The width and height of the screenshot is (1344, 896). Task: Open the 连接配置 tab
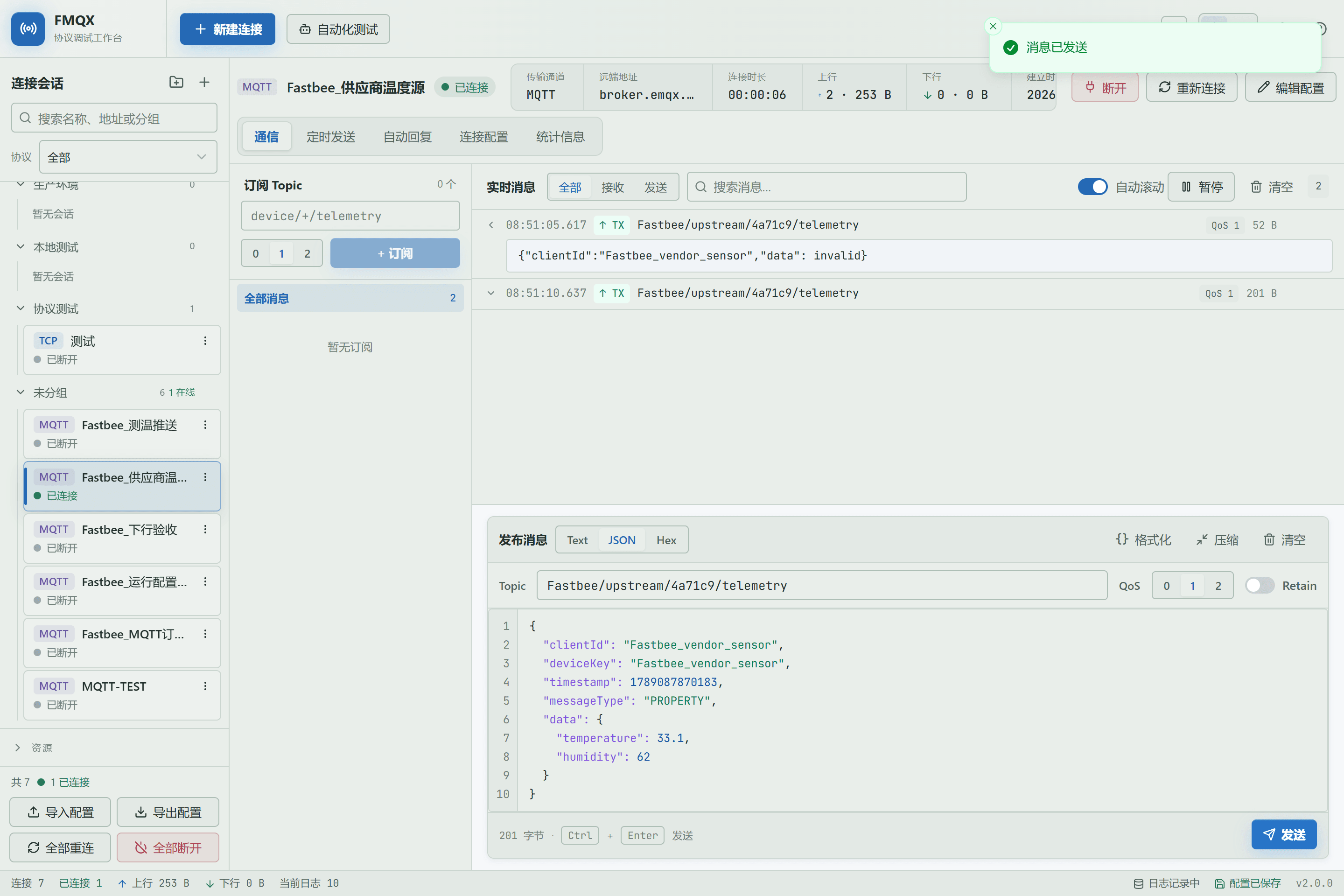484,137
